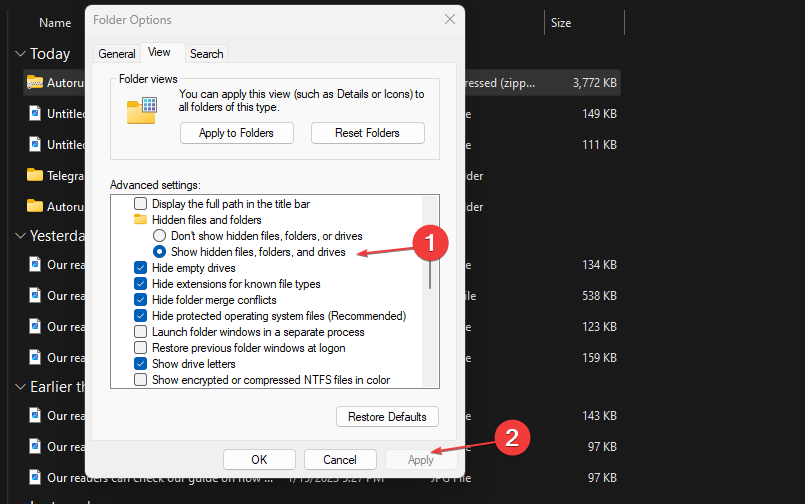The height and width of the screenshot is (504, 805).
Task: Enable Restore previous folder windows at logon
Action: point(140,347)
